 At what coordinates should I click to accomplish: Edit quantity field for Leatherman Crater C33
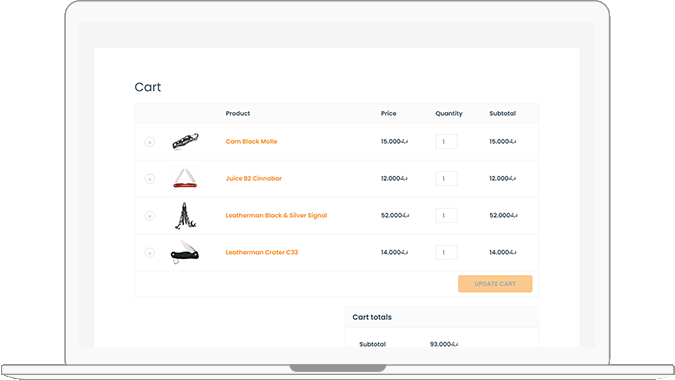[446, 253]
